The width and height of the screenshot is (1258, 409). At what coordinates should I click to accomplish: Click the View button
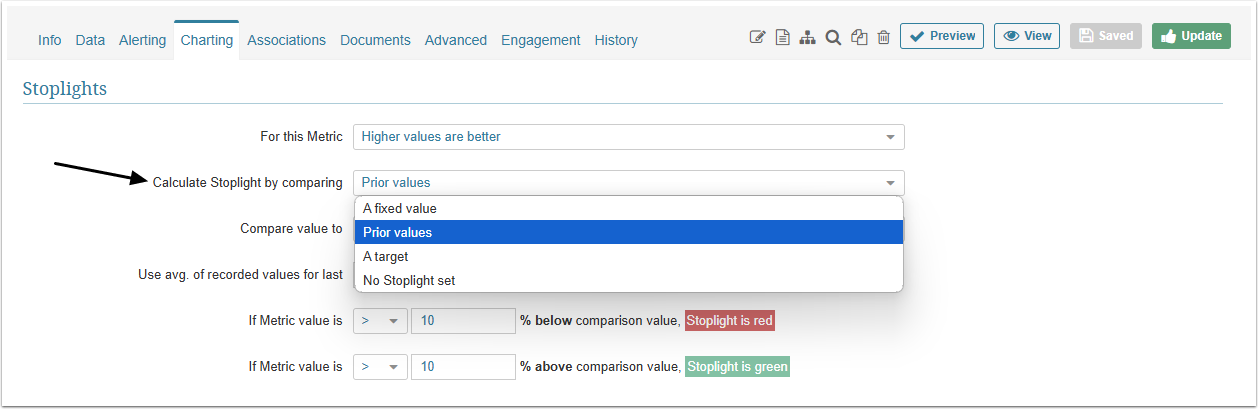coord(1027,36)
